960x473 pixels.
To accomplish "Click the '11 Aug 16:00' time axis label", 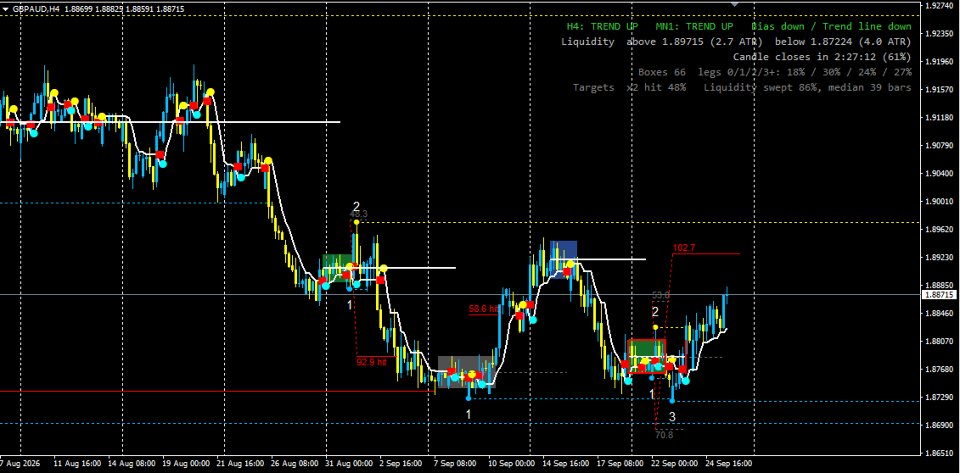I will click(x=77, y=463).
